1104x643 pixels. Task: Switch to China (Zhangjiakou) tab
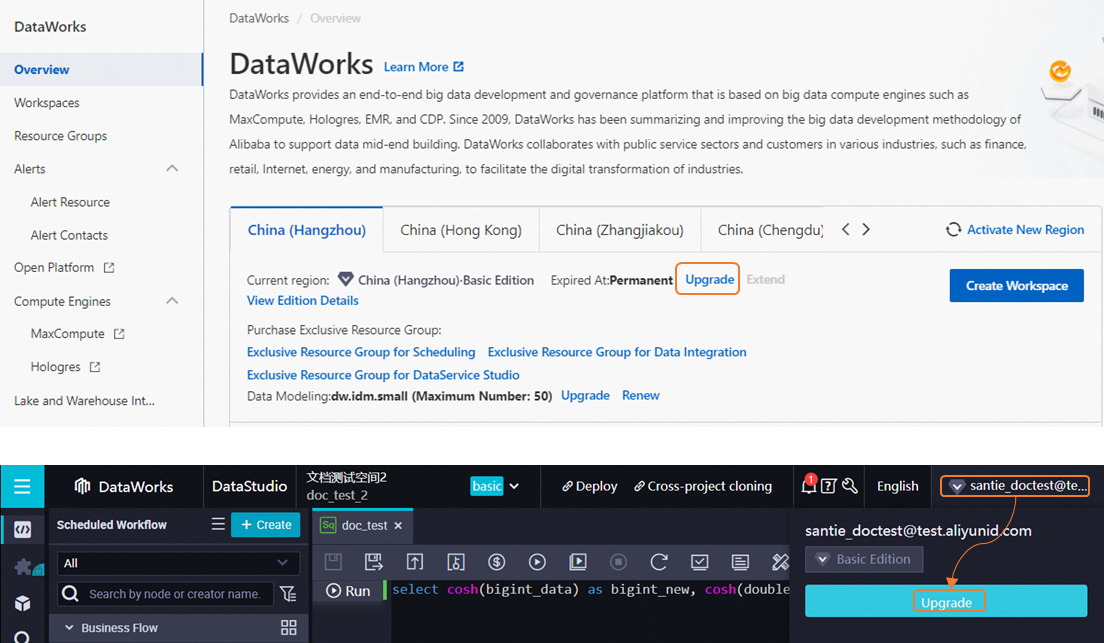[x=620, y=230]
